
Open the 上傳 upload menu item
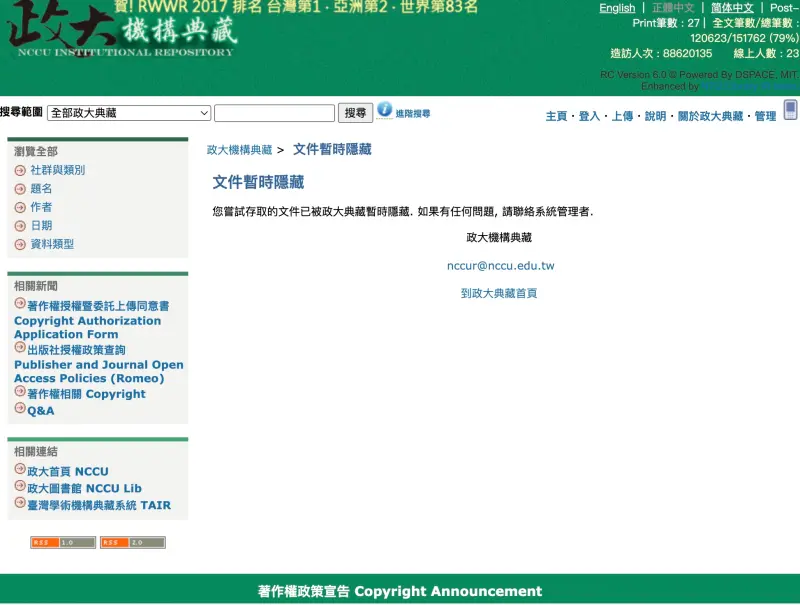click(622, 116)
